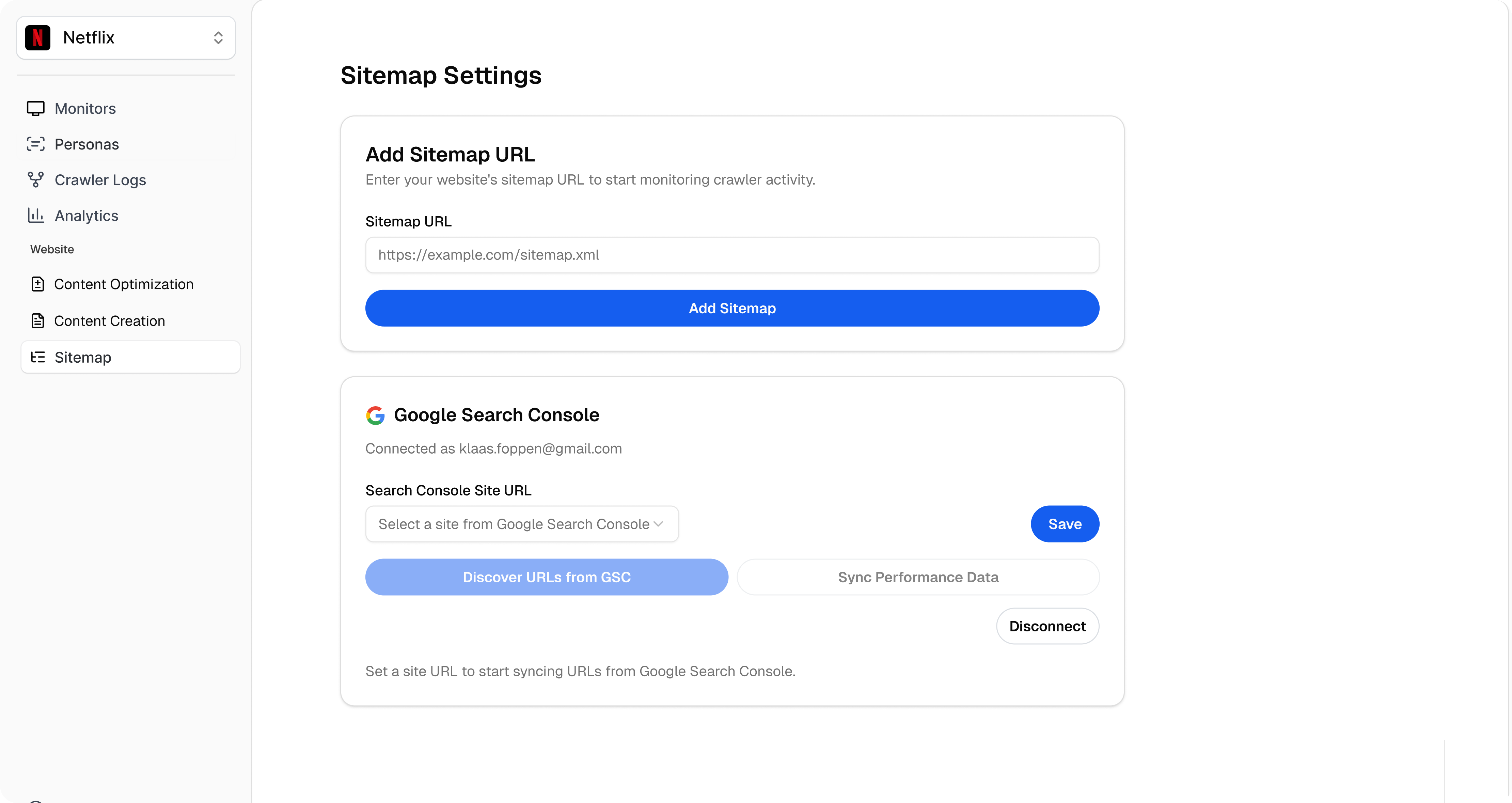This screenshot has width=1512, height=803.
Task: Click the Personas icon in sidebar
Action: [x=36, y=144]
